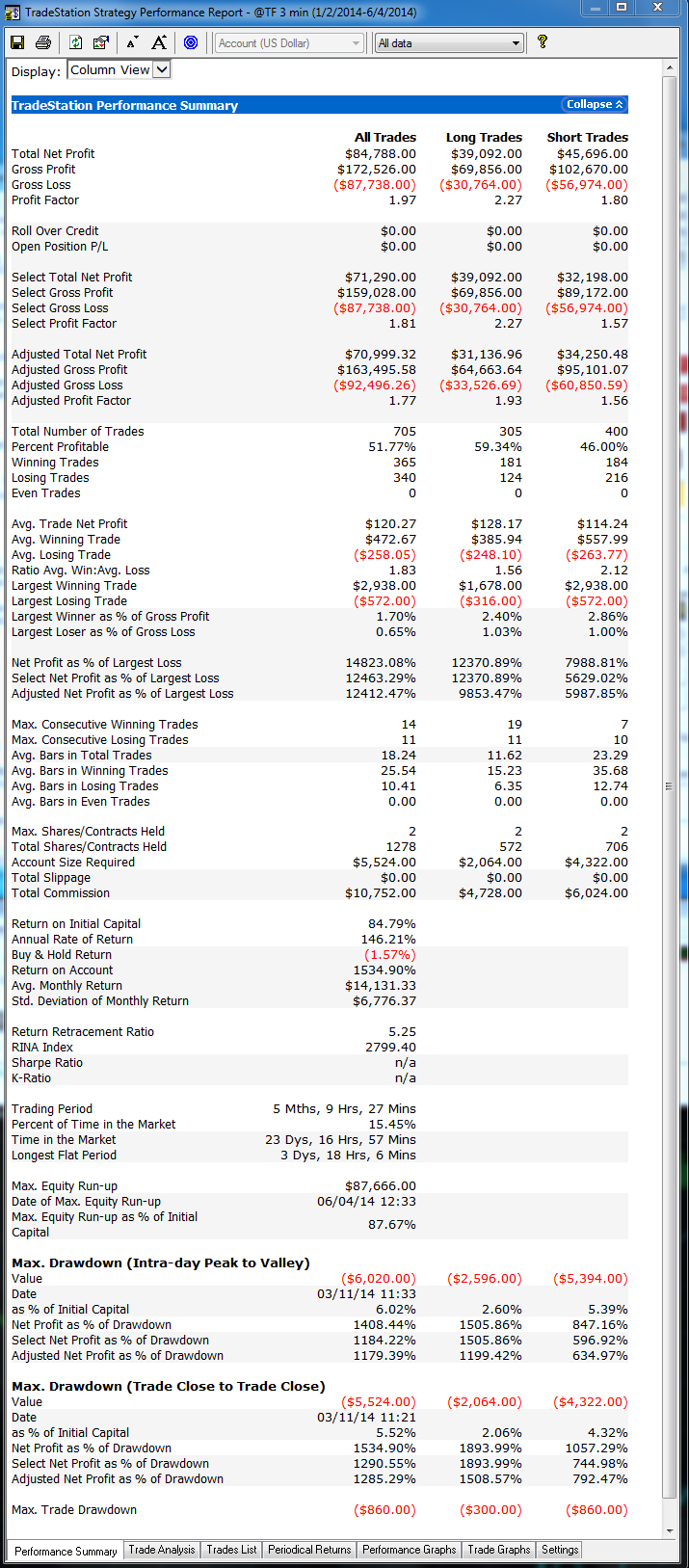Click the increase font size icon
Image resolution: width=689 pixels, height=1568 pixels.
pos(159,42)
